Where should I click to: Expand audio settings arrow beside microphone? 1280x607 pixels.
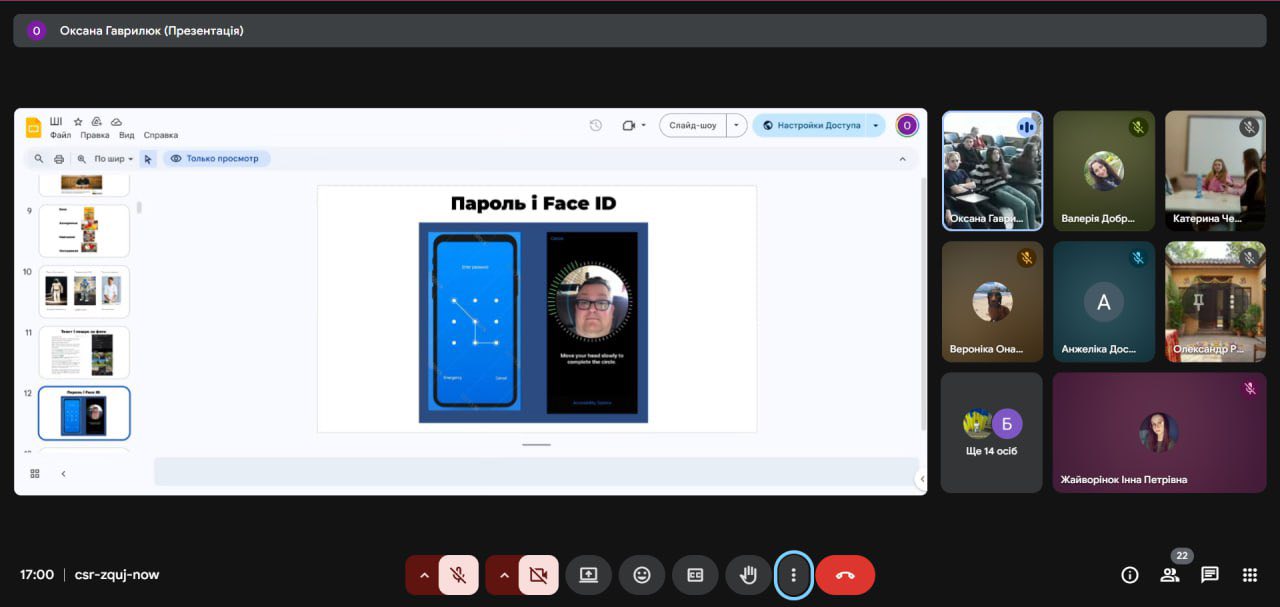424,575
